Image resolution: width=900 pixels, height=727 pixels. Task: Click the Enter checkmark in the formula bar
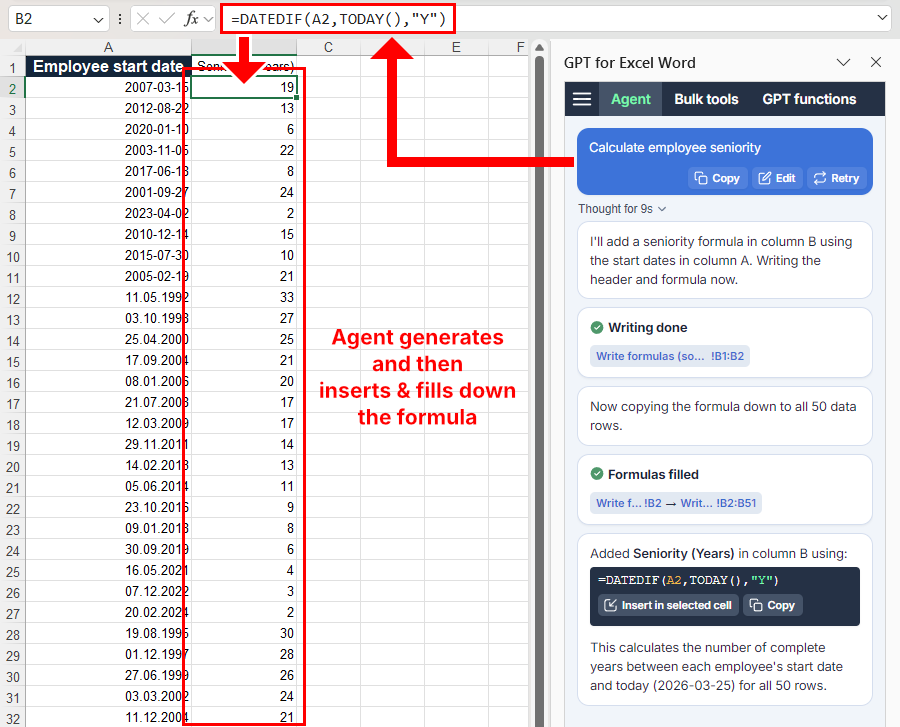tap(165, 18)
